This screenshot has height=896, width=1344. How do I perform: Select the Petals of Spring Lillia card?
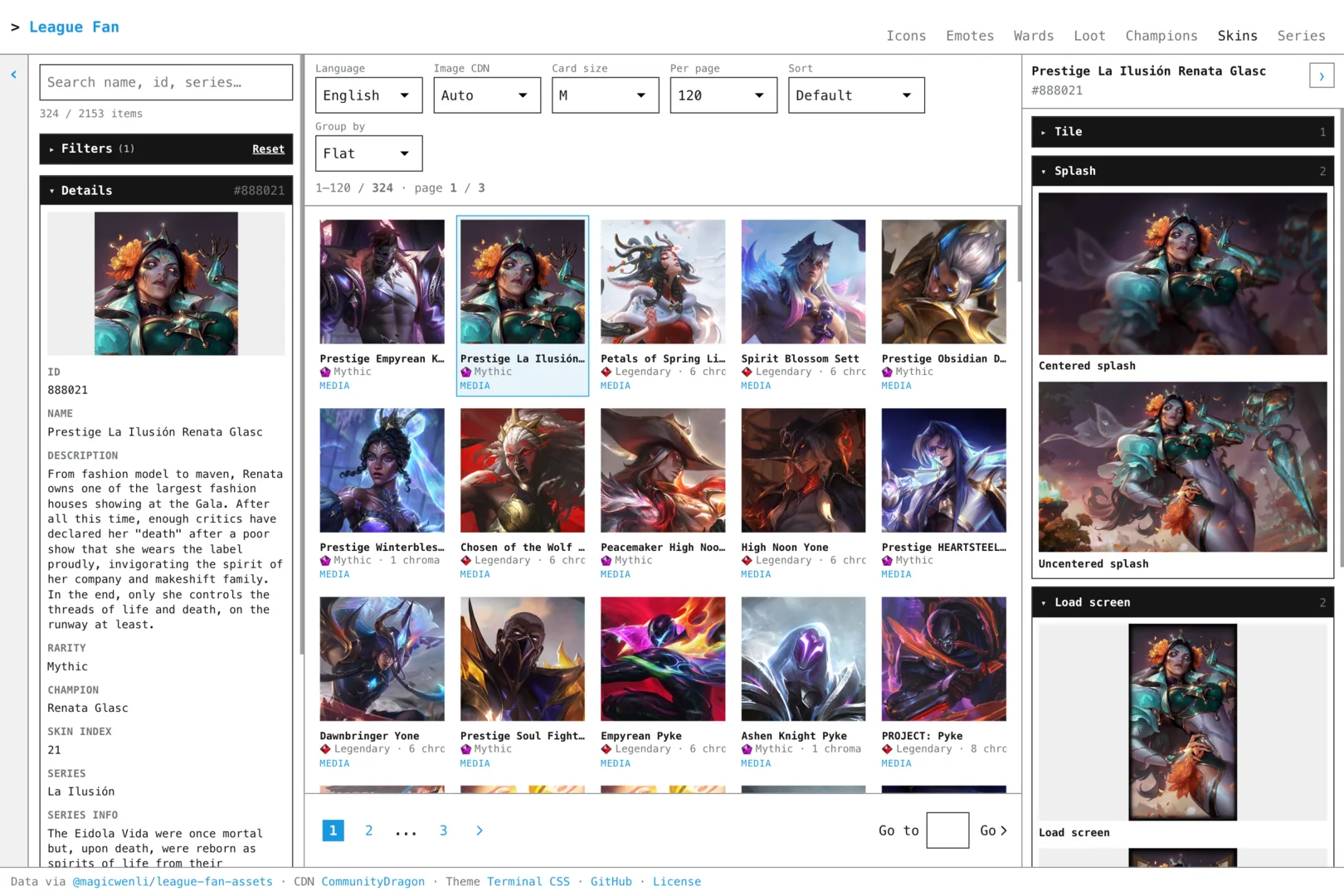(x=663, y=305)
